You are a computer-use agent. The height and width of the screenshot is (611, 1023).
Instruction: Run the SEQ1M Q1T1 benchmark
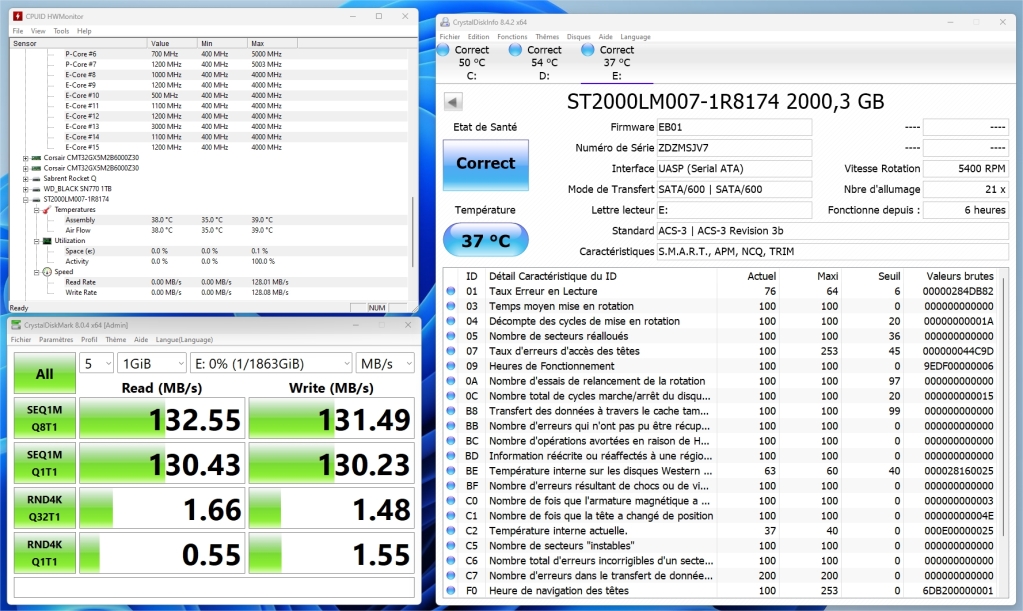44,463
